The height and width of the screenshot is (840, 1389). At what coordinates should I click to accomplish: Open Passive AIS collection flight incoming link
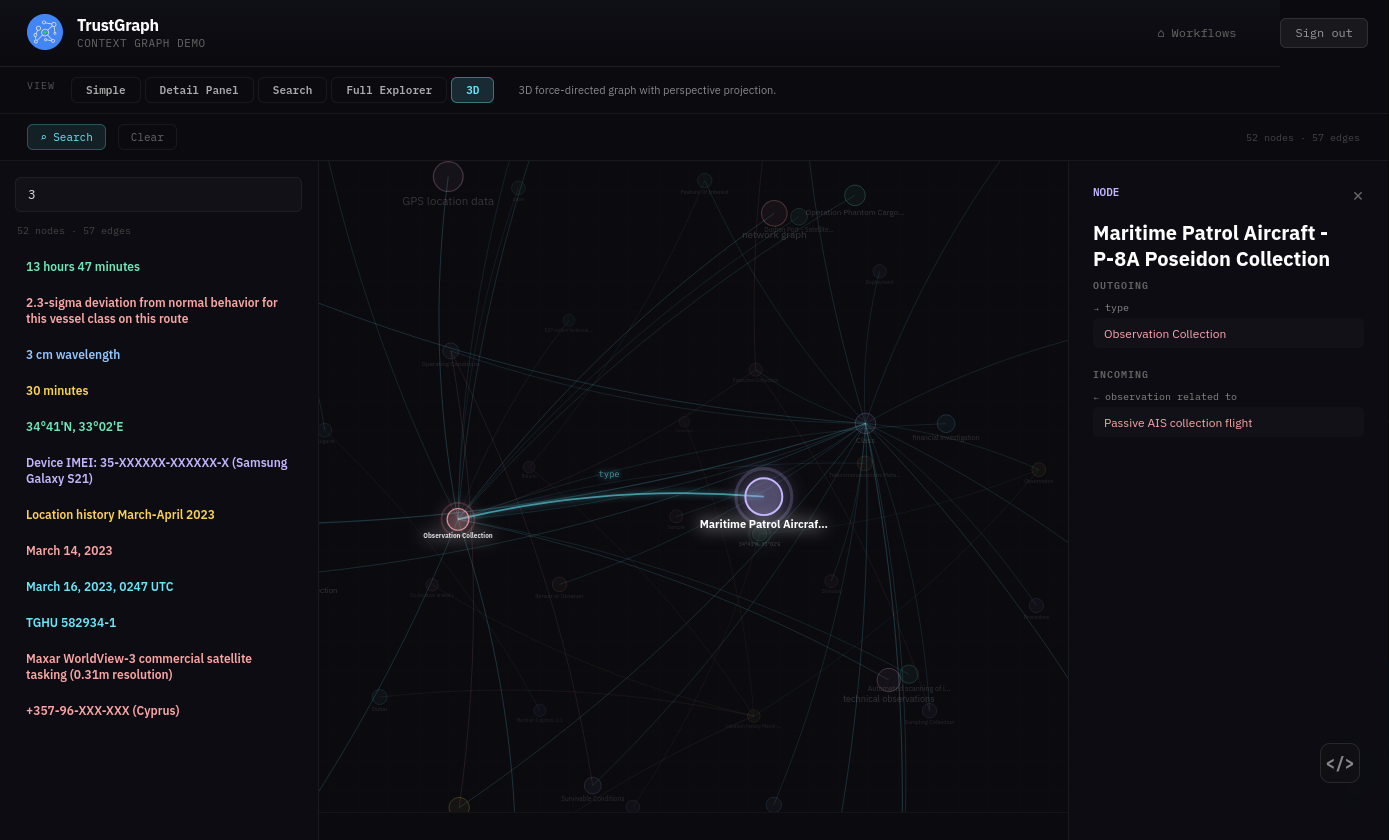1228,423
